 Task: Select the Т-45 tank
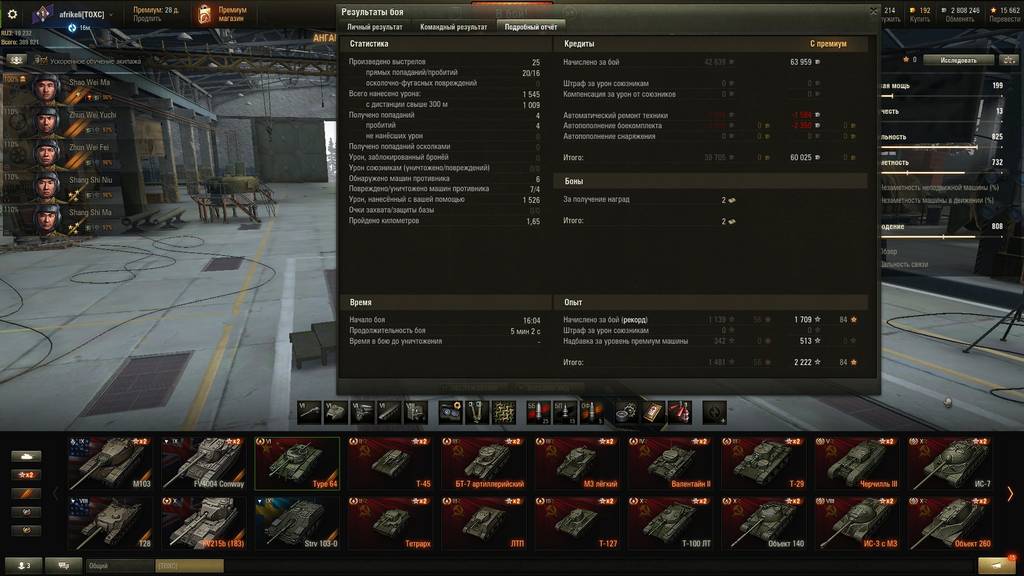click(391, 463)
